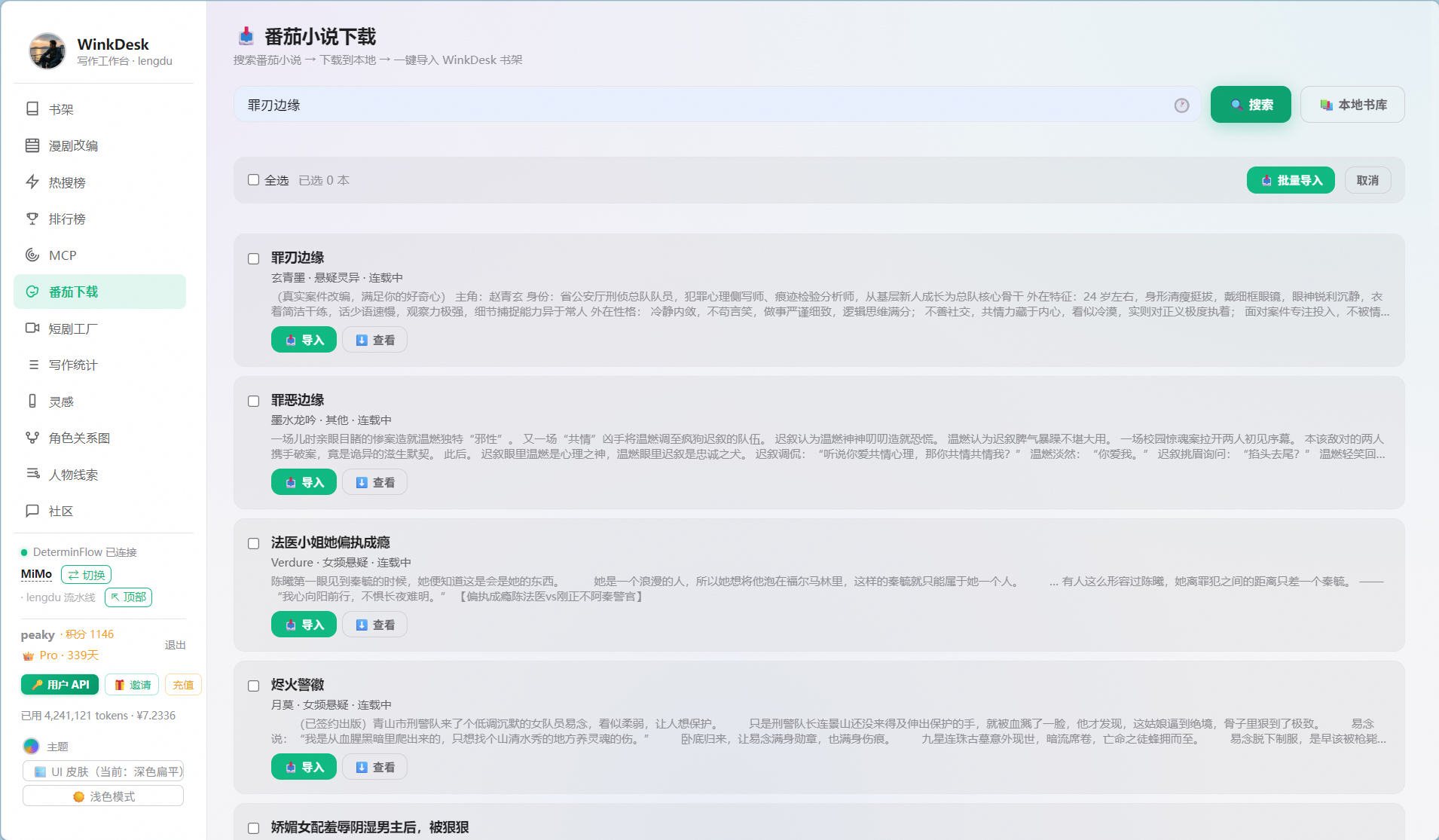Open 热搜榜 lightning icon in sidebar
Image resolution: width=1439 pixels, height=840 pixels.
(x=32, y=182)
